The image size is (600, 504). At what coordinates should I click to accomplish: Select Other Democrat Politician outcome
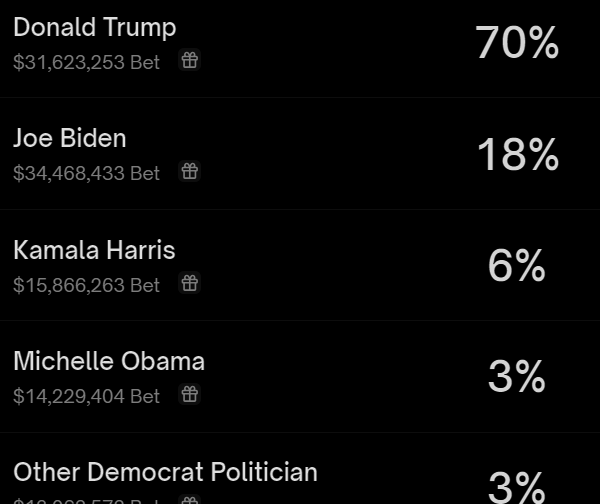click(165, 472)
